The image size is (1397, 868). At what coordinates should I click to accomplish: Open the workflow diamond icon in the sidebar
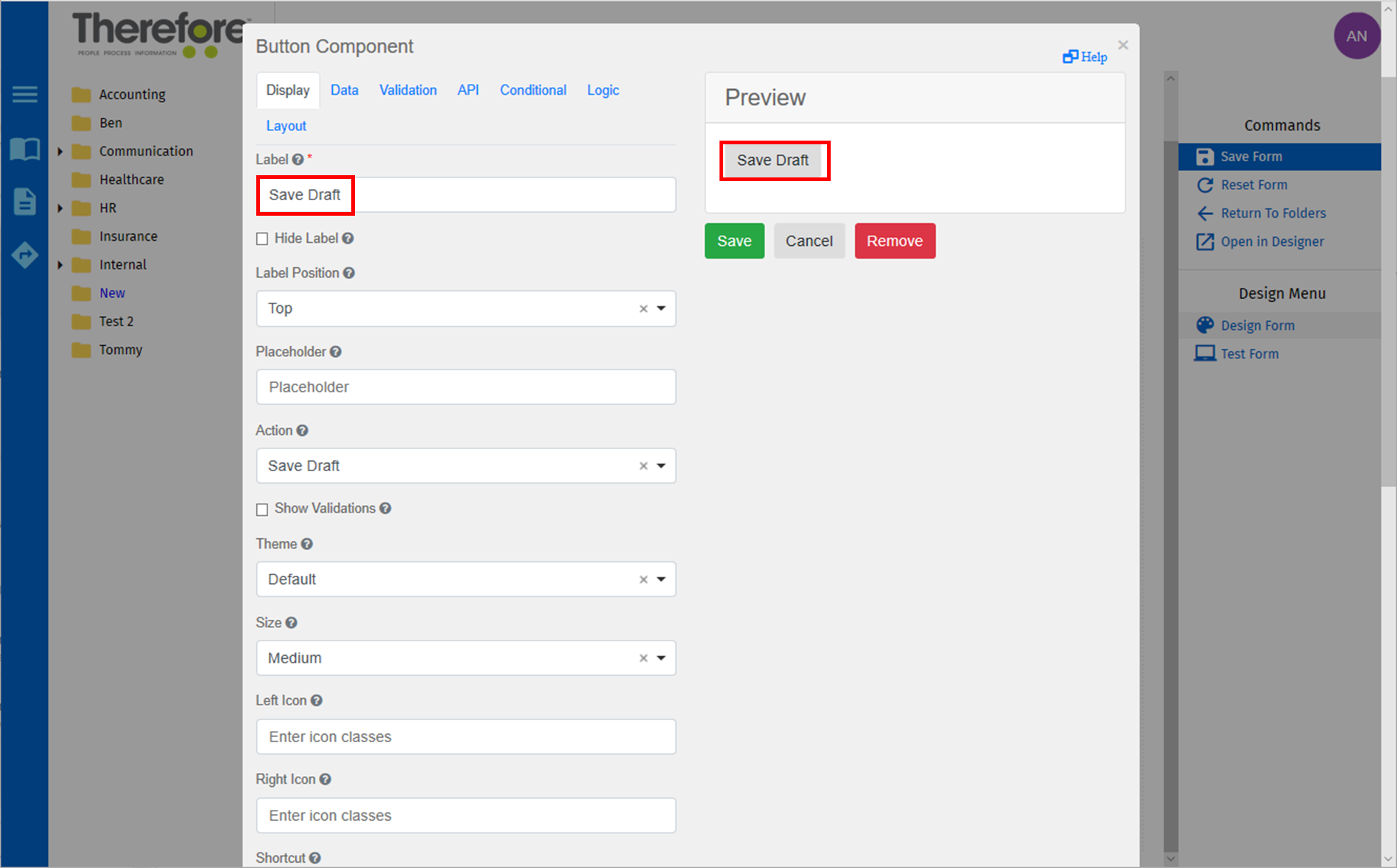click(24, 255)
